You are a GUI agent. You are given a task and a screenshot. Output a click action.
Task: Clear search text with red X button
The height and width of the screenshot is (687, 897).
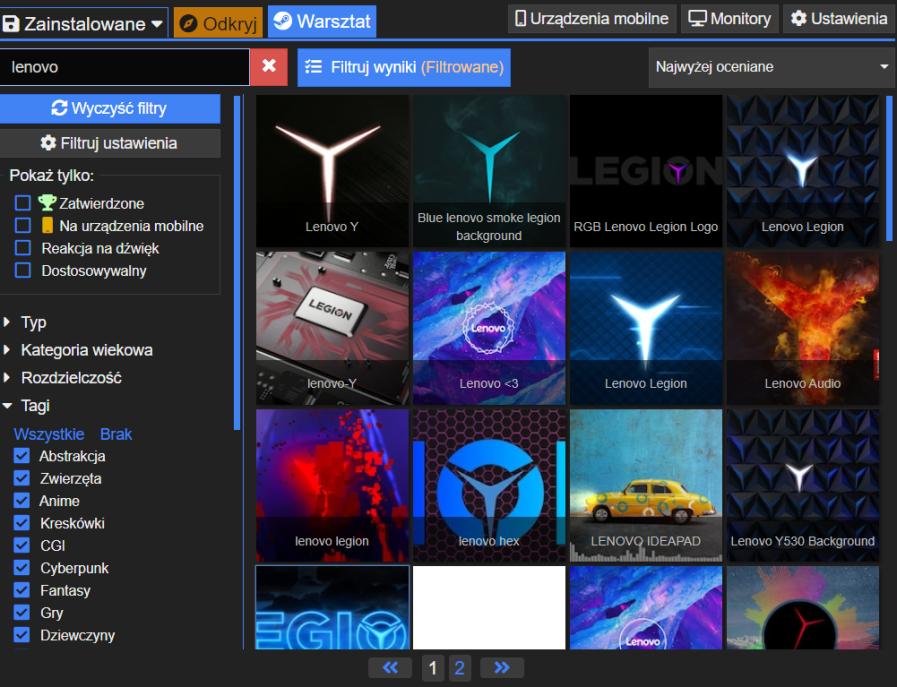[268, 66]
